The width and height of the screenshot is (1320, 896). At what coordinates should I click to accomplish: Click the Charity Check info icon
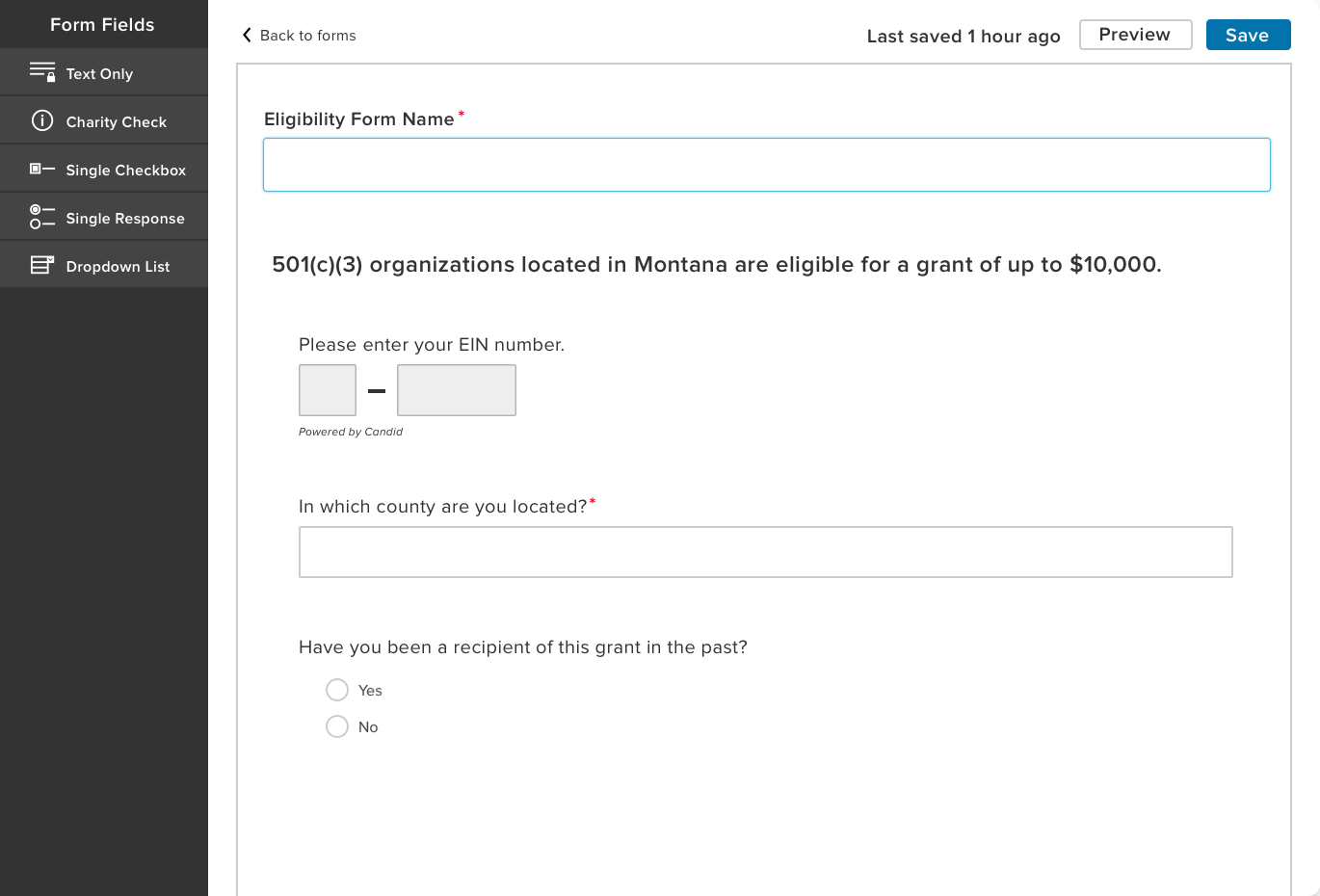(42, 120)
